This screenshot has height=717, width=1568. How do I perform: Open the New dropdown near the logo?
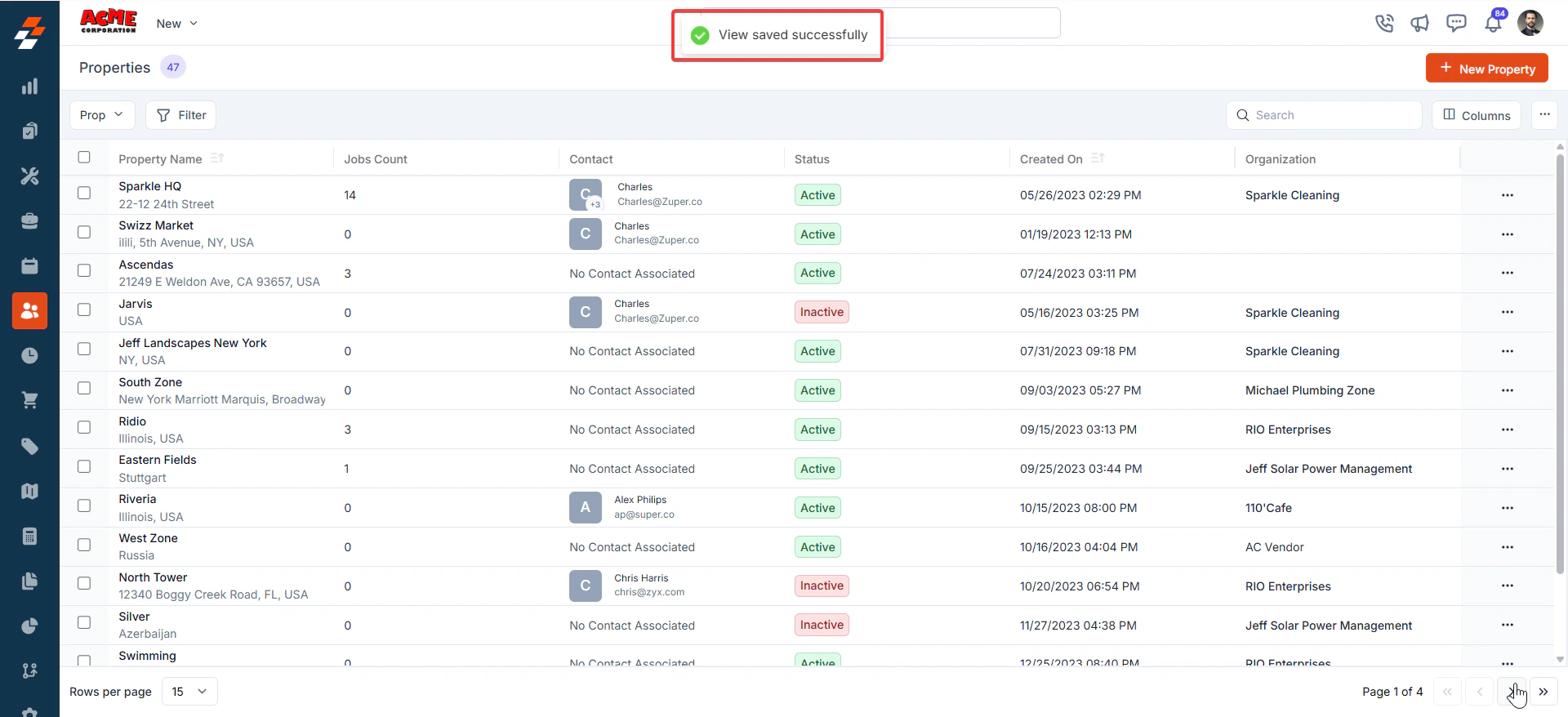(176, 24)
